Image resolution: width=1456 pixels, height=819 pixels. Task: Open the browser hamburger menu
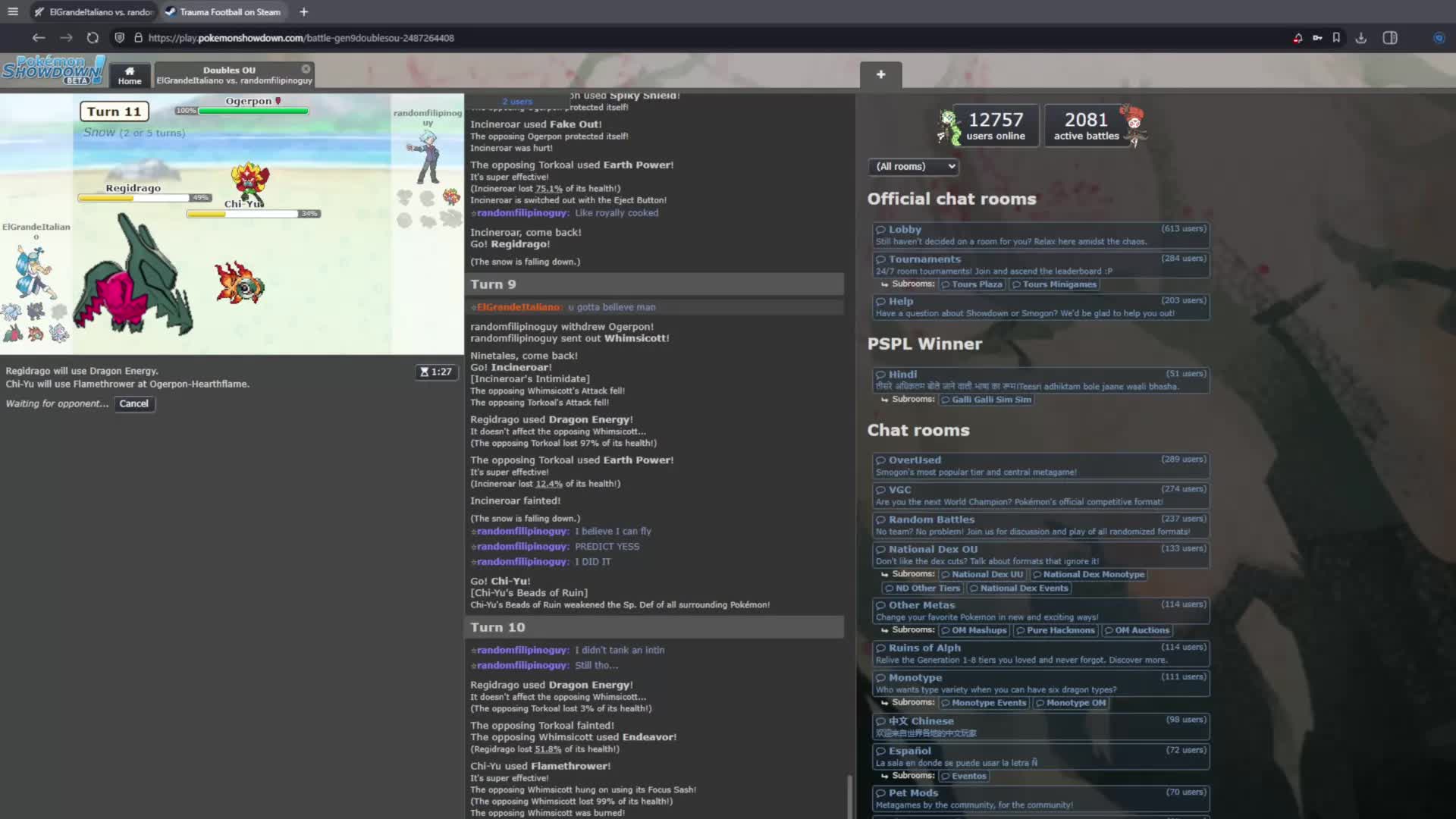tap(13, 12)
